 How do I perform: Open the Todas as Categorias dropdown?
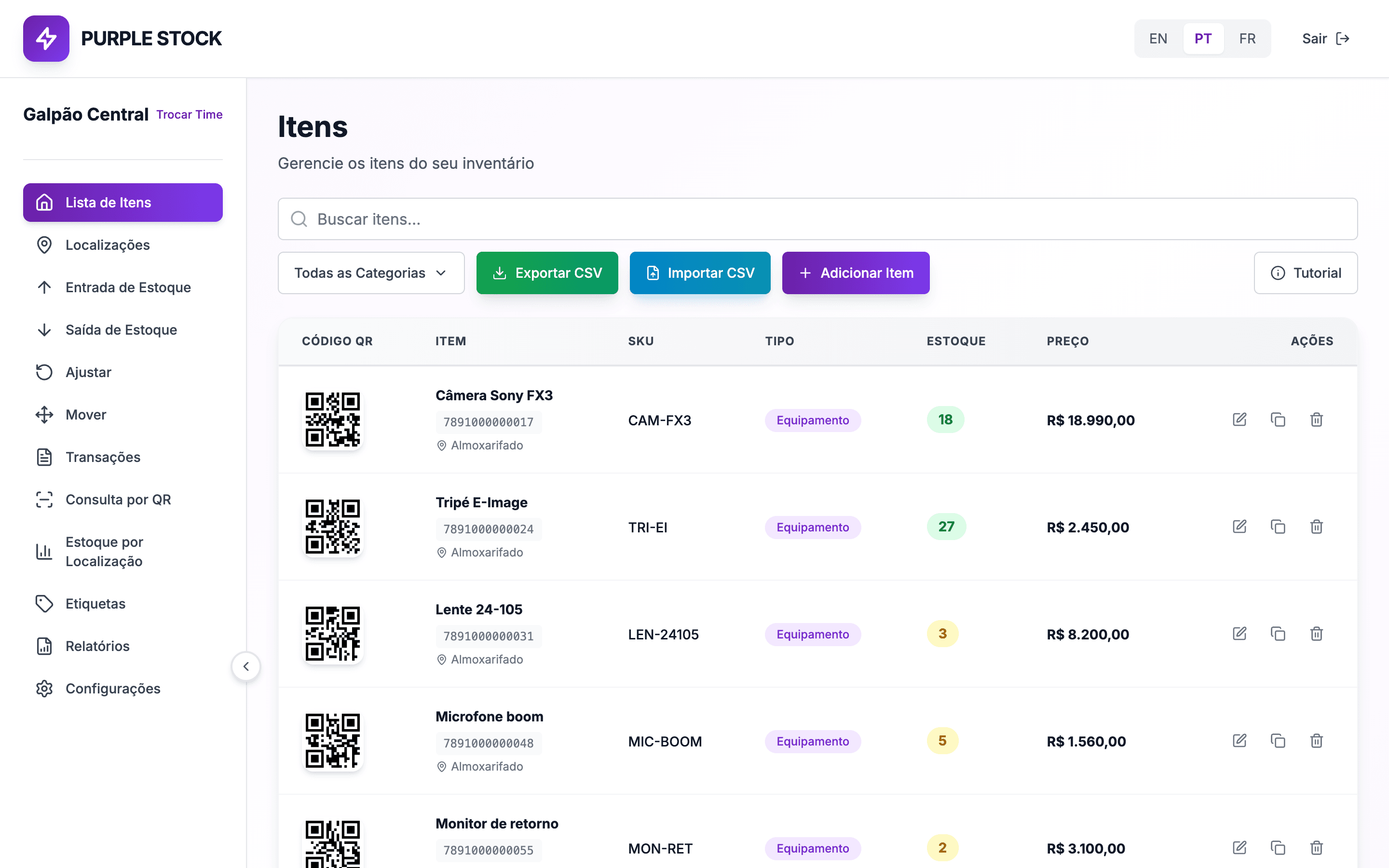point(371,272)
